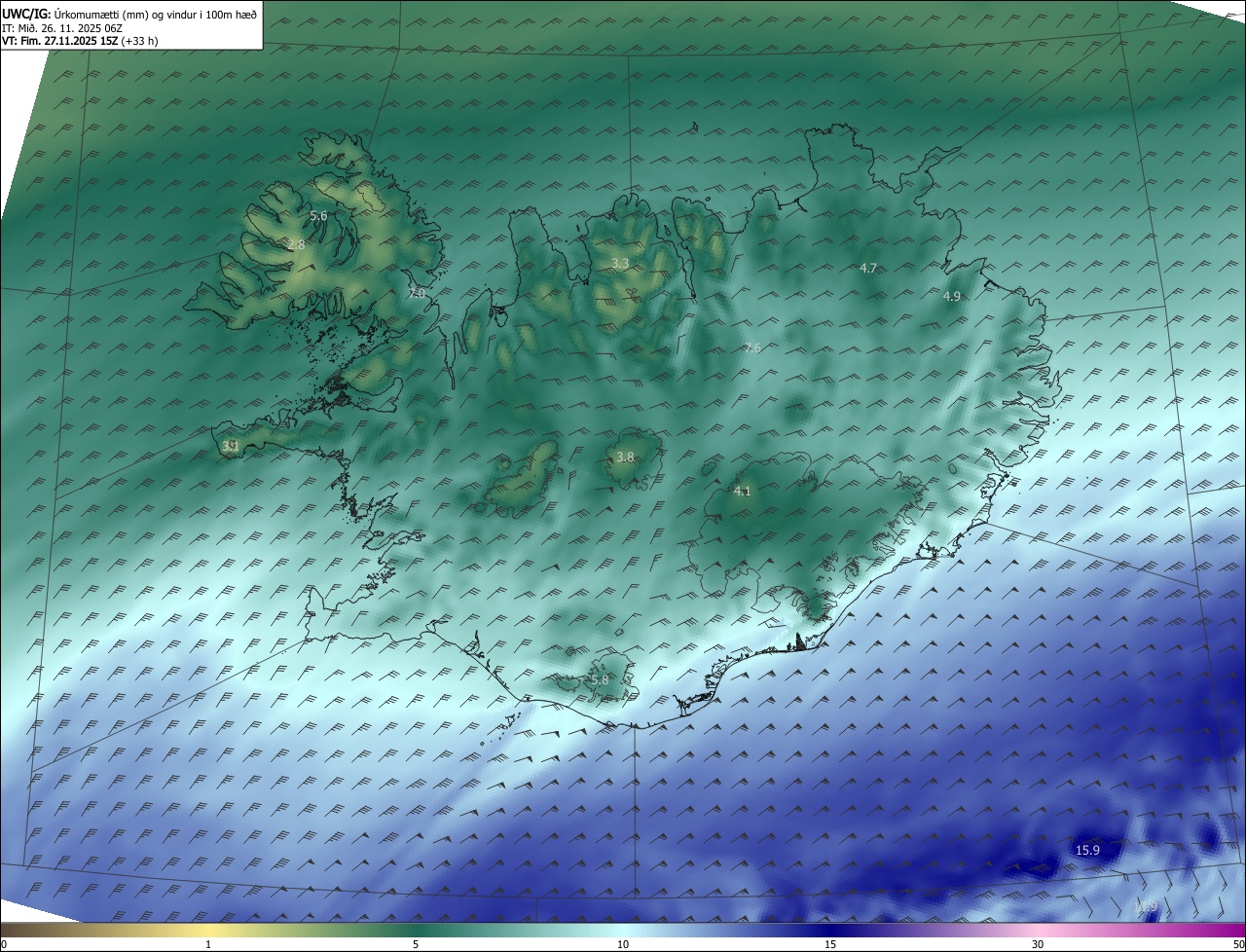Click the '5' tick on the color scale
Screen dimensions: 1246x952
(416, 944)
